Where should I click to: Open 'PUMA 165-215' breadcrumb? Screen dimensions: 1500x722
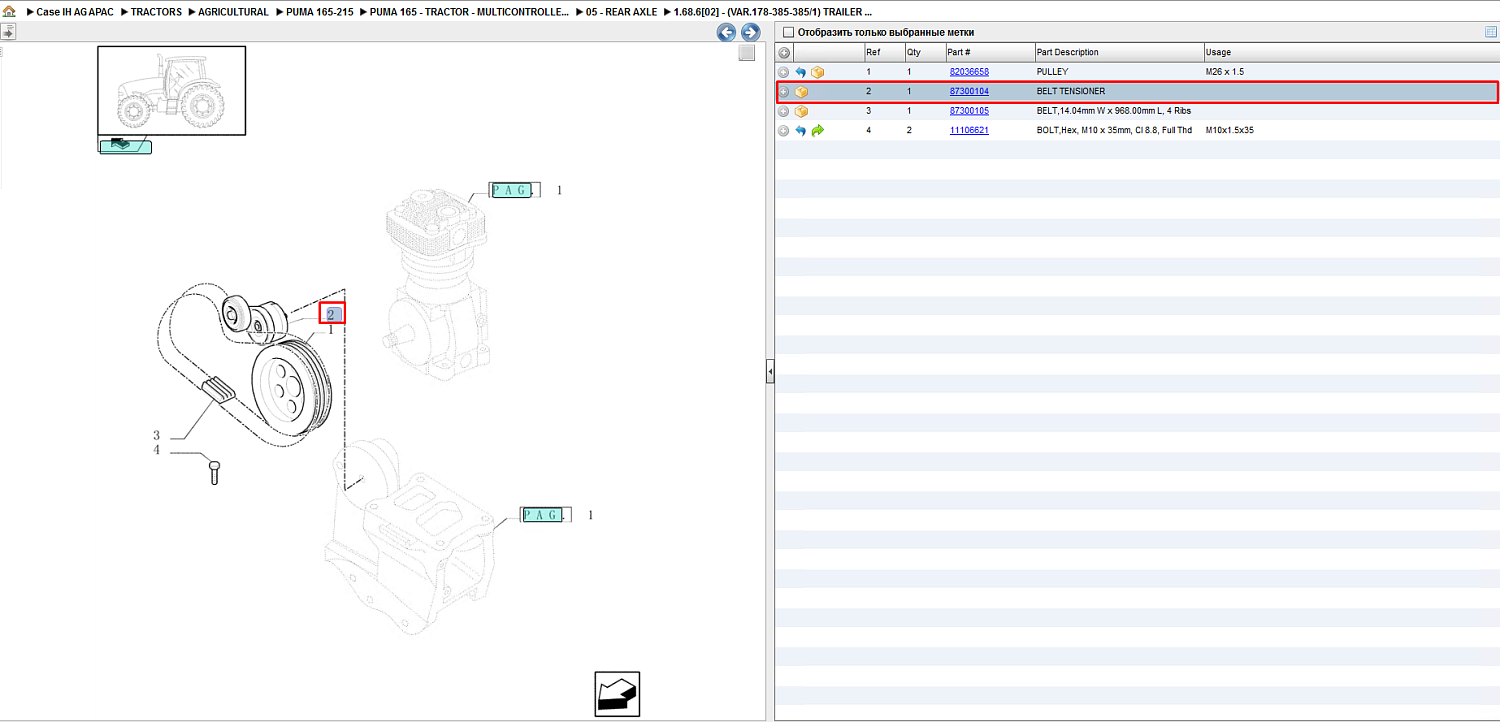coord(319,12)
